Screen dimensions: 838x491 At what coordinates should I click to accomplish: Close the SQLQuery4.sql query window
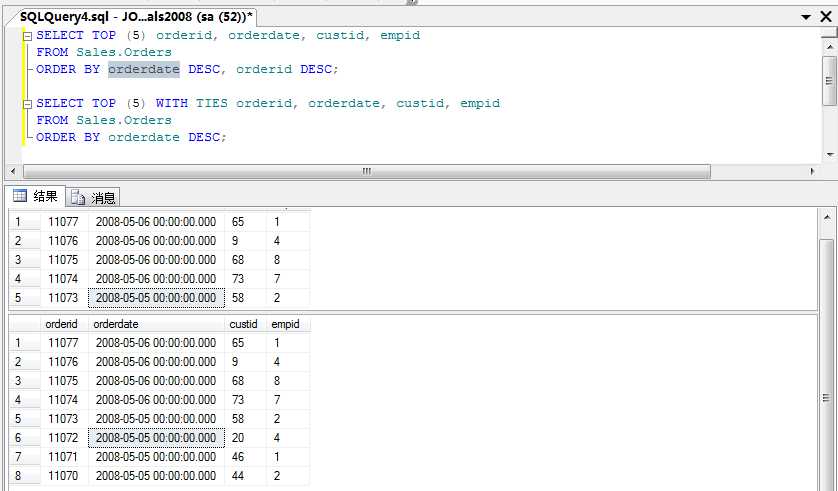click(x=826, y=17)
